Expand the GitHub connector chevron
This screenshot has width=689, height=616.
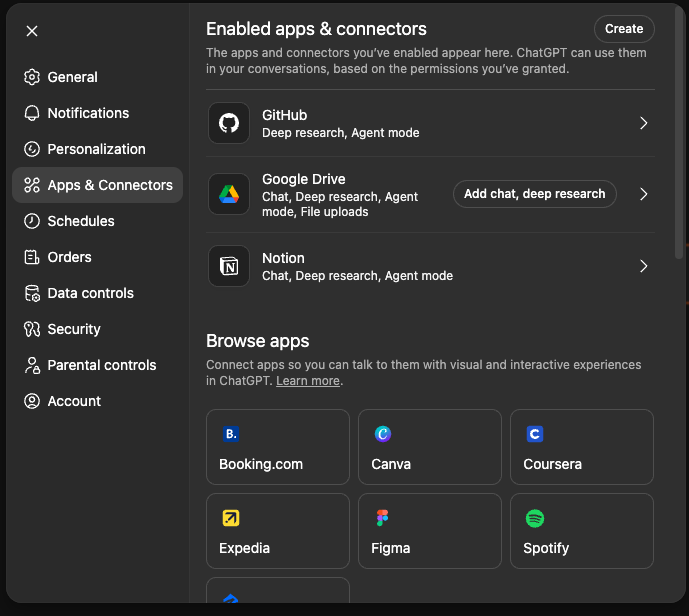(643, 123)
